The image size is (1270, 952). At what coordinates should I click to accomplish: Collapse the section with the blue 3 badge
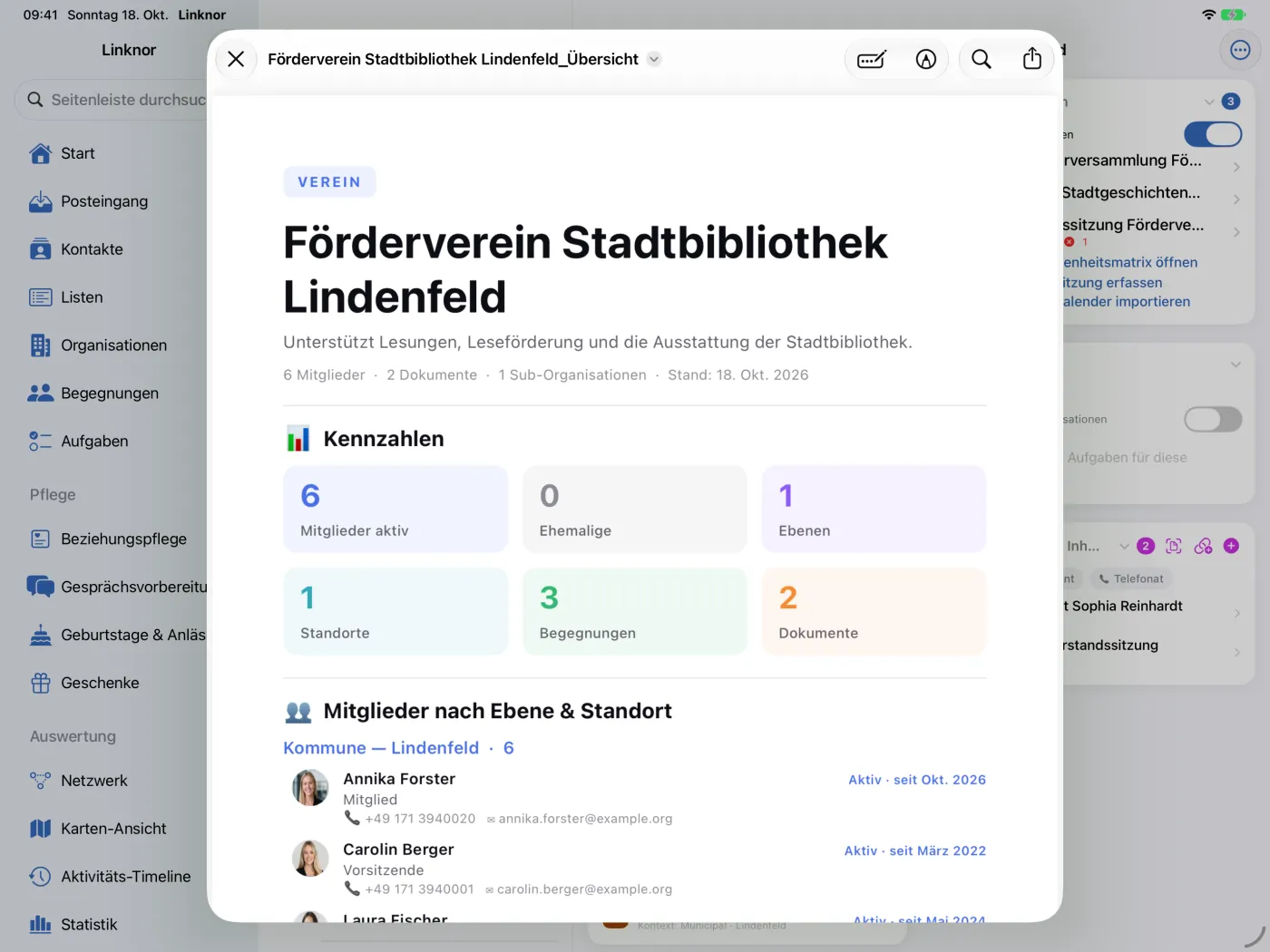tap(1209, 102)
